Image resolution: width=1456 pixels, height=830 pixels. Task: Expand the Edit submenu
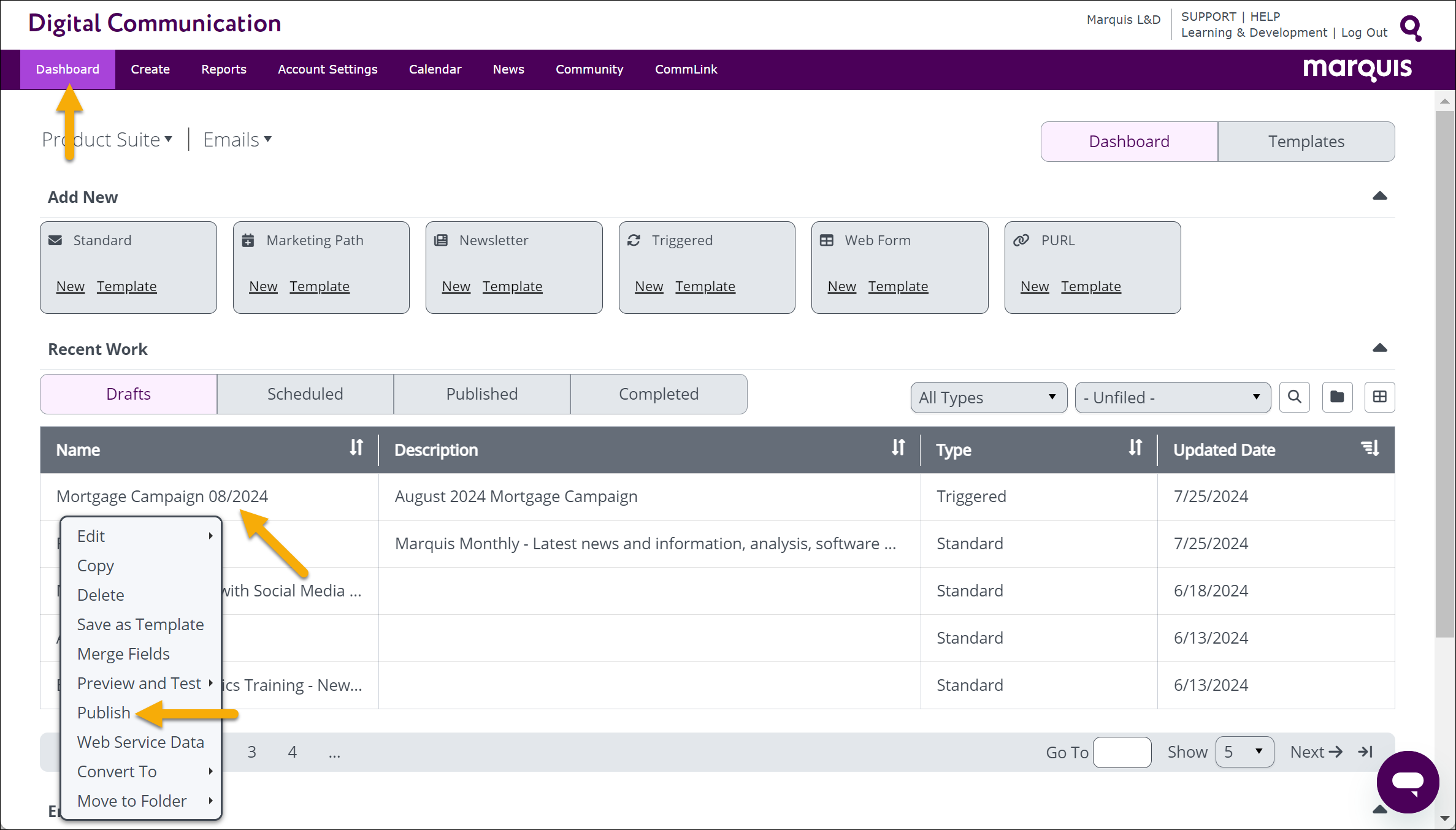click(141, 536)
